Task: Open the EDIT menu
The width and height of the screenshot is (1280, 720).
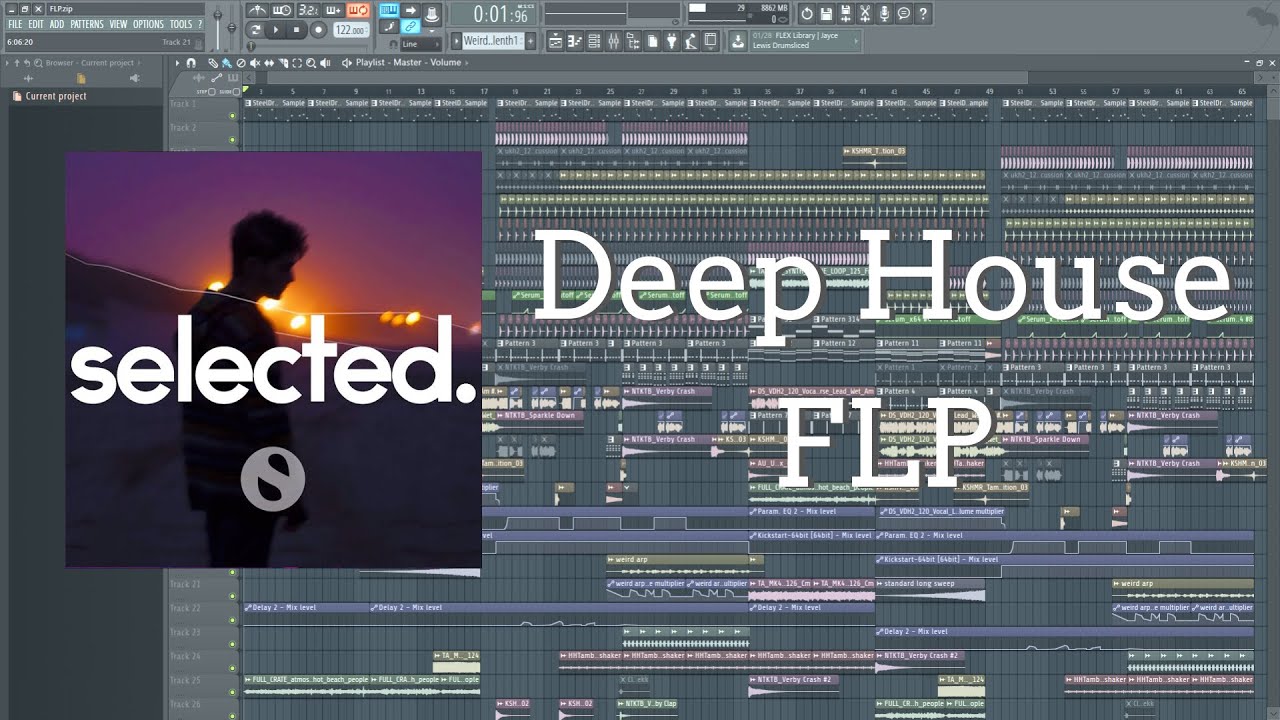Action: [x=36, y=24]
